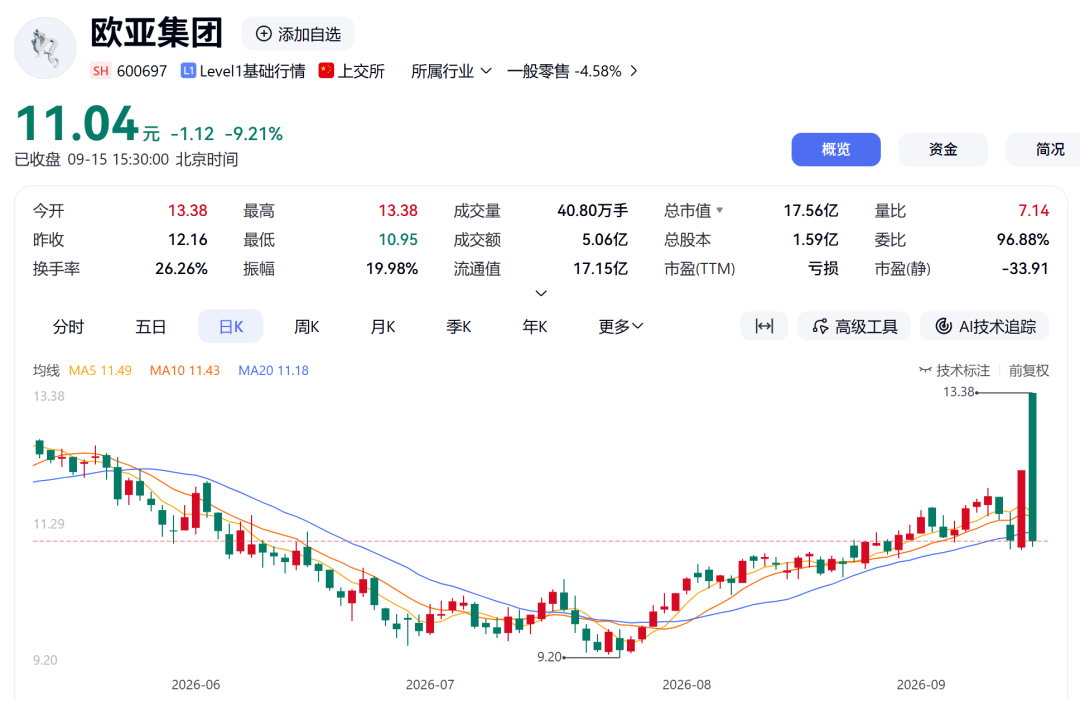Switch to the 概览 tab
Viewport: 1080px width, 701px height.
tap(835, 149)
